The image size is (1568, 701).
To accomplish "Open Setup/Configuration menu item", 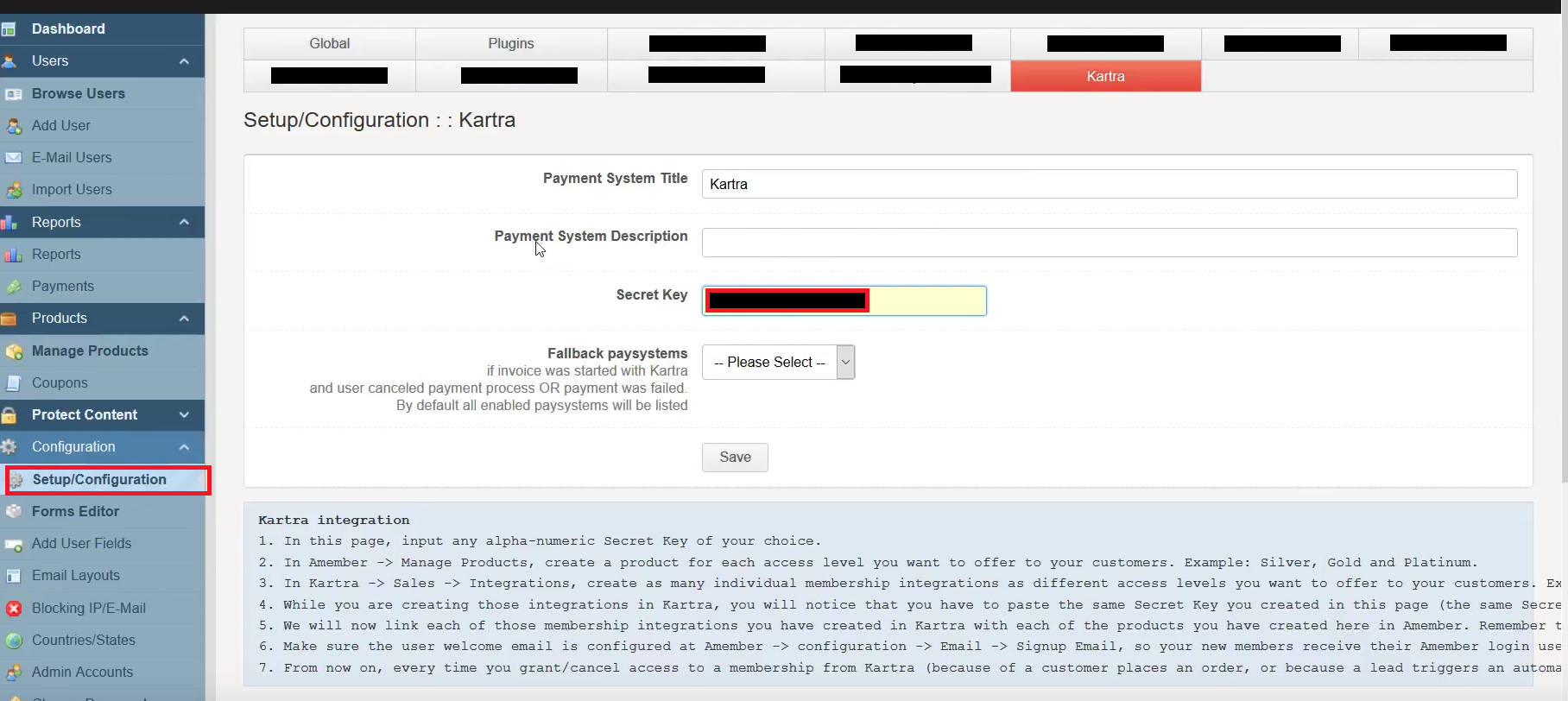I will [99, 480].
